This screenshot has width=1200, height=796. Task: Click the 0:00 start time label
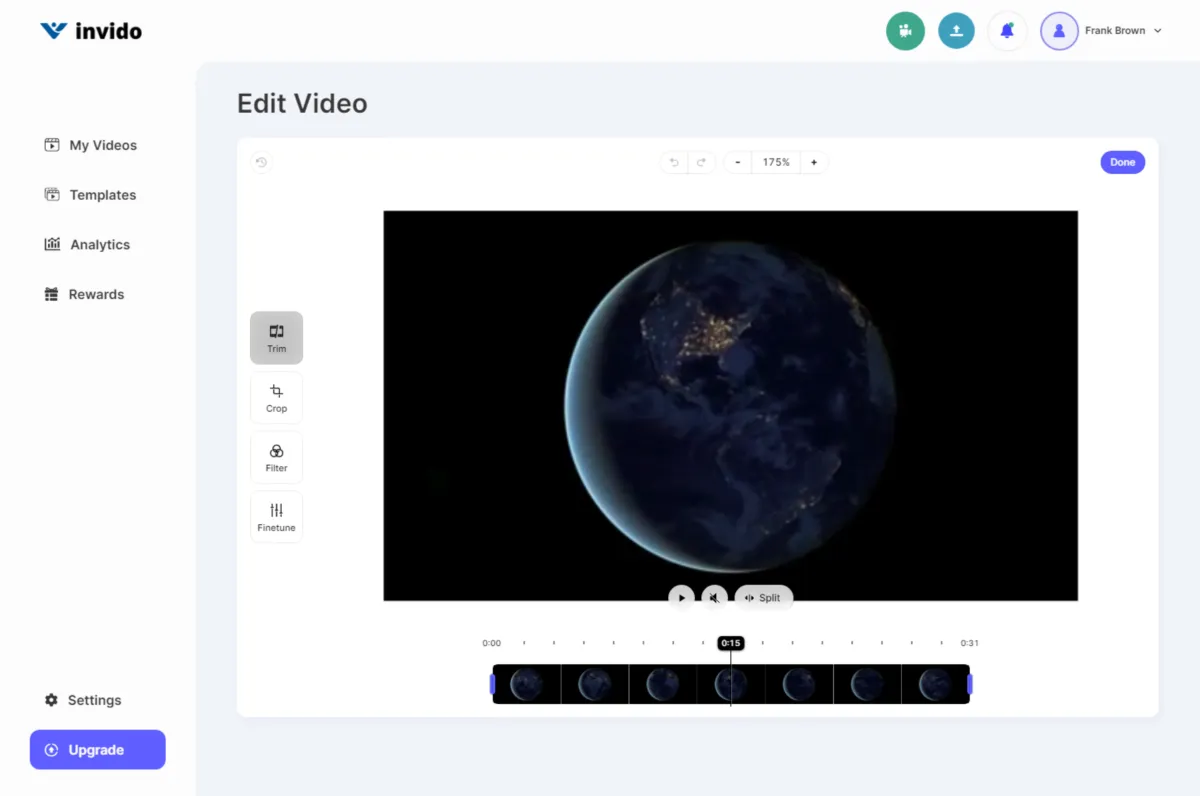(x=491, y=643)
